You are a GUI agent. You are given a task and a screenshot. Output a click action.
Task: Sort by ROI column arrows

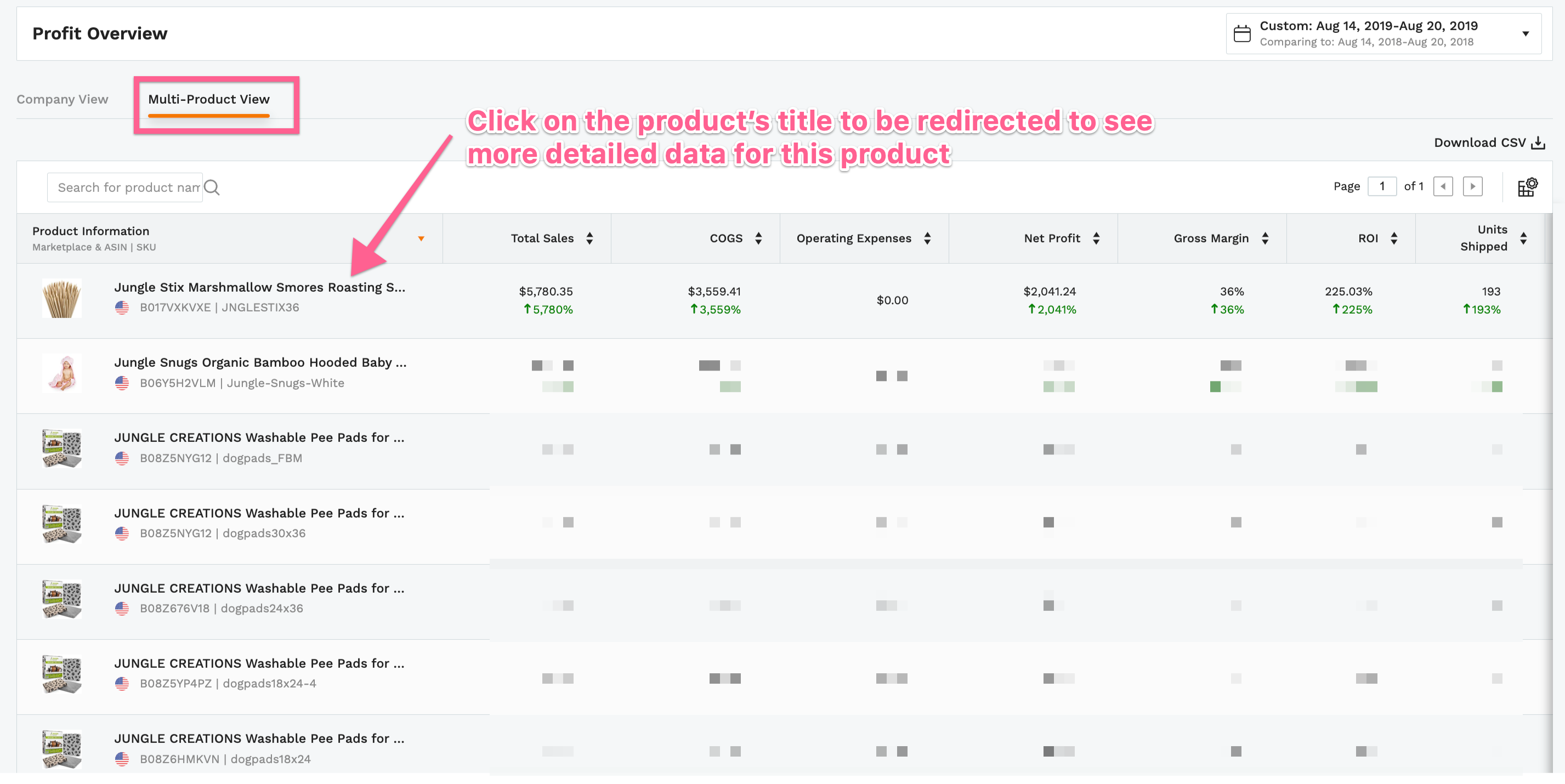tap(1394, 238)
